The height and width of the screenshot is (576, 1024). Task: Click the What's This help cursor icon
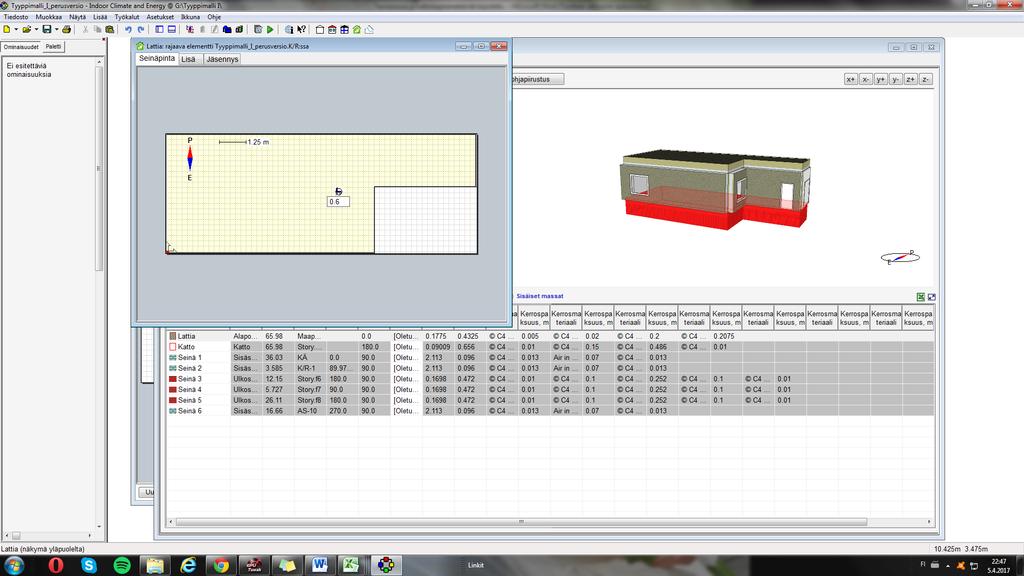(x=301, y=29)
